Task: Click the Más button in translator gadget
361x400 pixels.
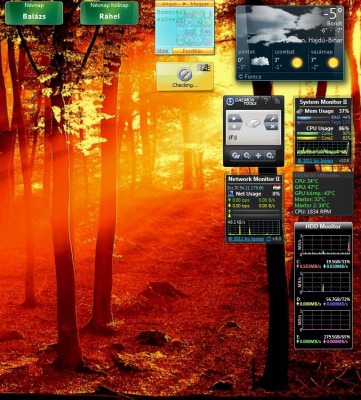Action: coord(162,51)
